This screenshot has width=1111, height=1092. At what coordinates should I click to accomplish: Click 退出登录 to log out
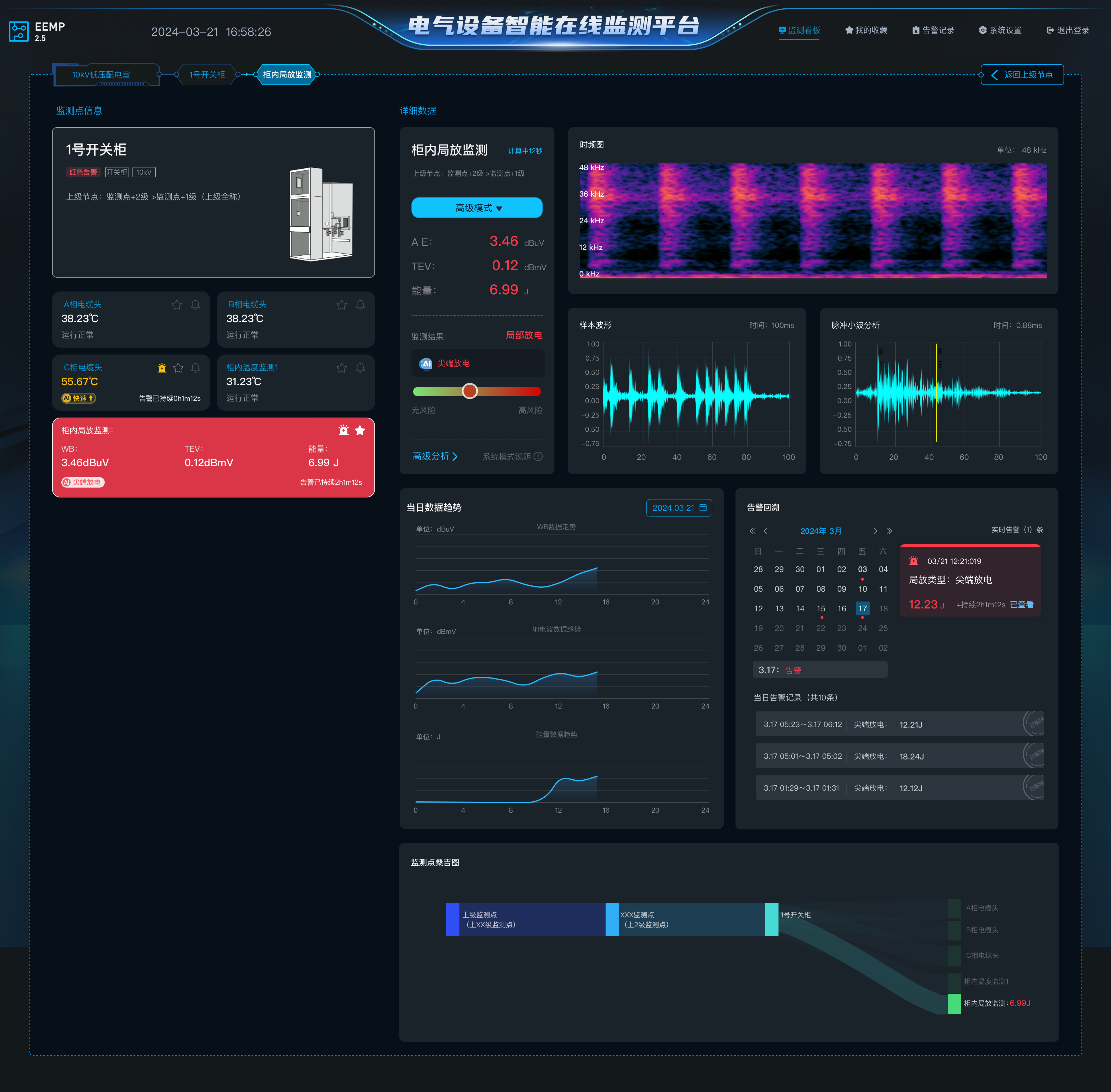(x=1068, y=30)
